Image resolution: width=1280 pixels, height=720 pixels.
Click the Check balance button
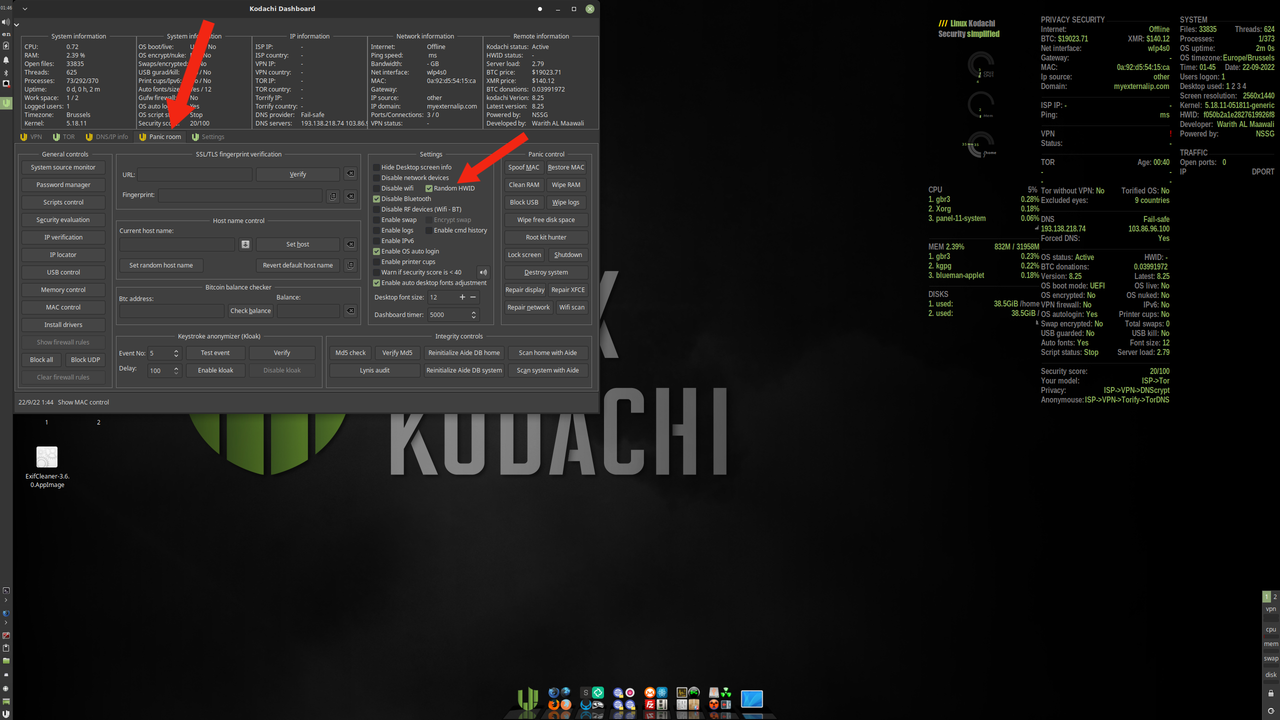coord(251,311)
